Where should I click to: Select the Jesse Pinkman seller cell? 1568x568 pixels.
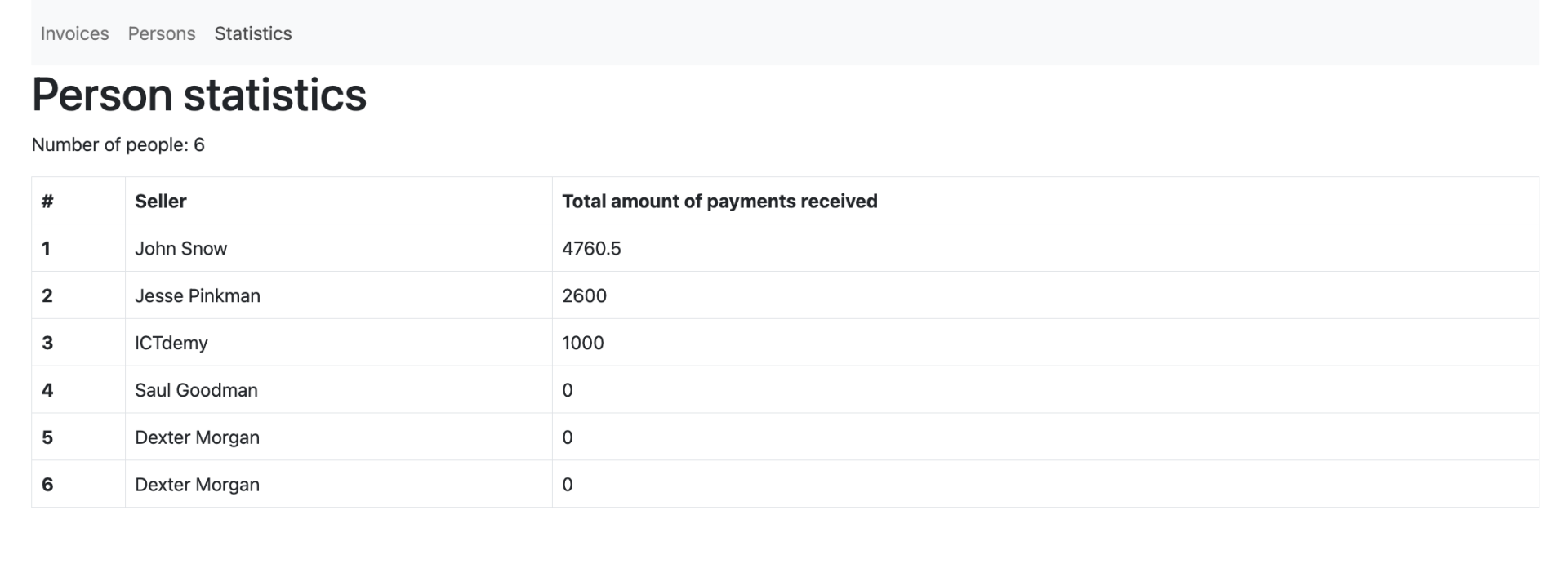[x=198, y=296]
